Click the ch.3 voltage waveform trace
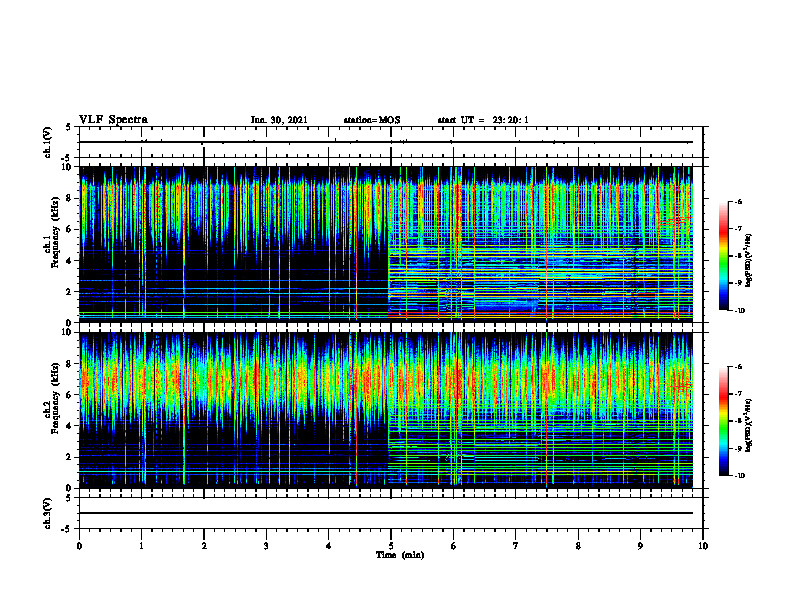Viewport: 792px width, 612px height. pos(385,513)
